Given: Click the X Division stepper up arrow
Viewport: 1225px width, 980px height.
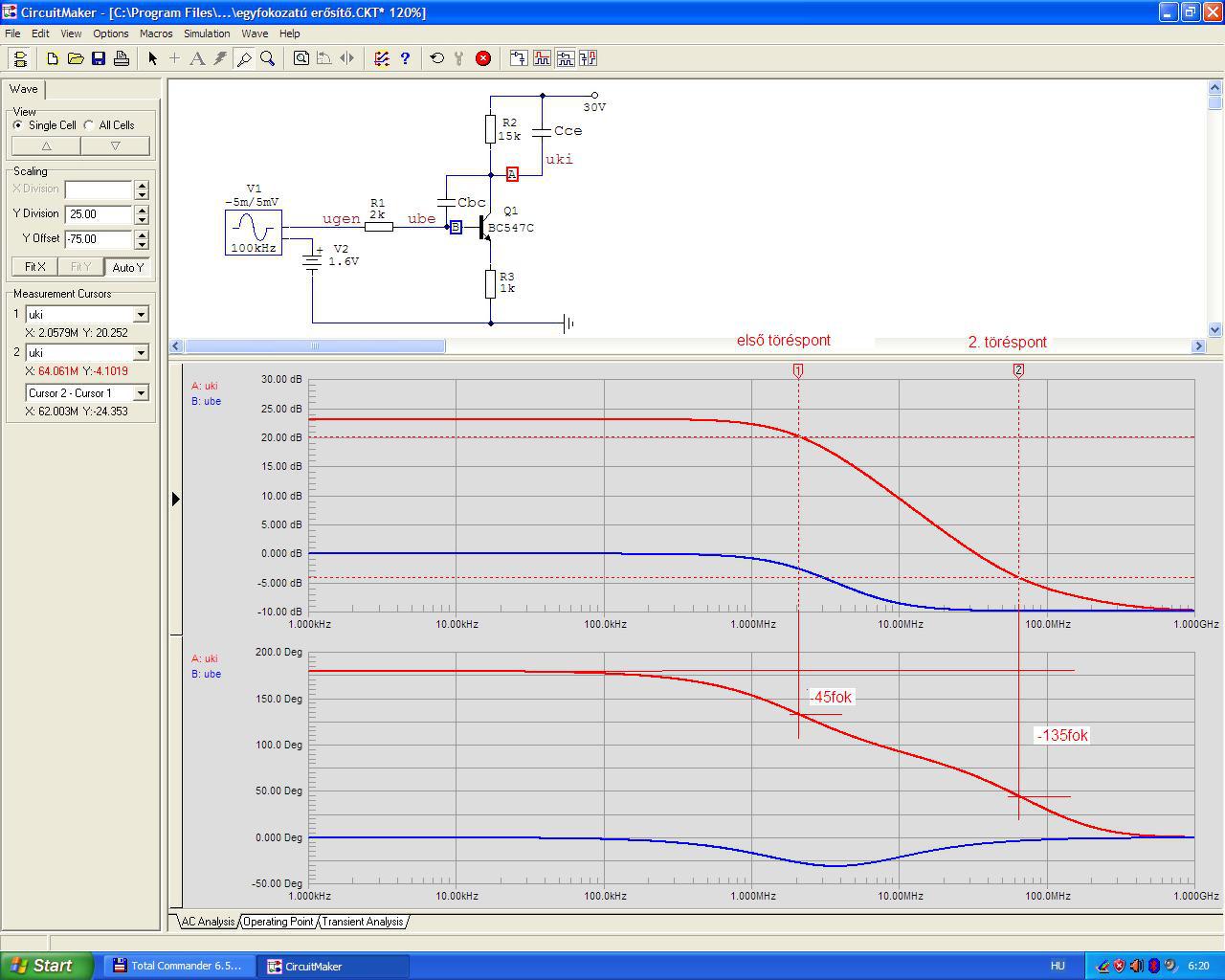Looking at the screenshot, I should (x=143, y=185).
